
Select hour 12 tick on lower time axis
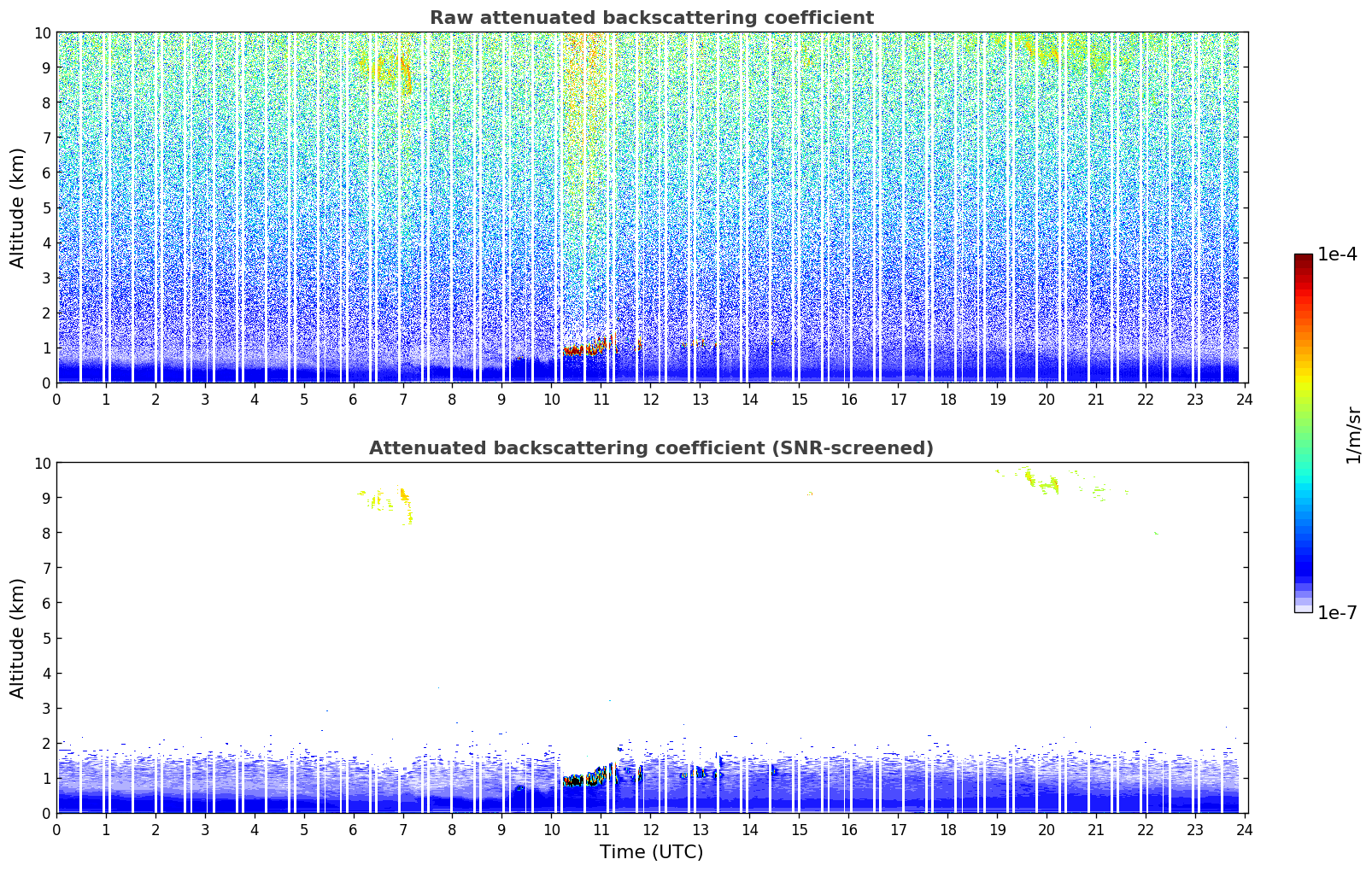(651, 830)
